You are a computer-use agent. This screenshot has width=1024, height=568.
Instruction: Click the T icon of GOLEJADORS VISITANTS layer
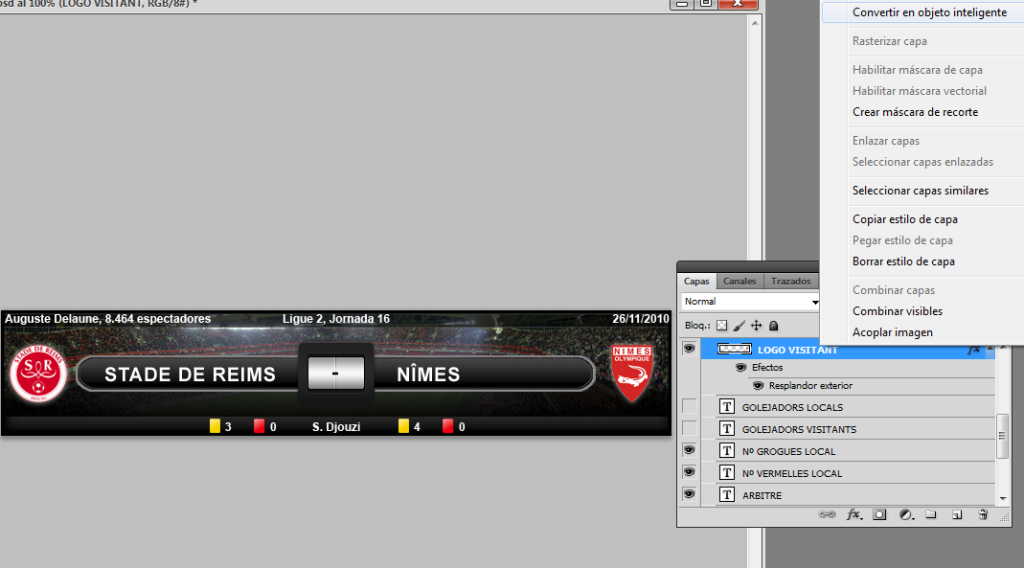tap(727, 429)
